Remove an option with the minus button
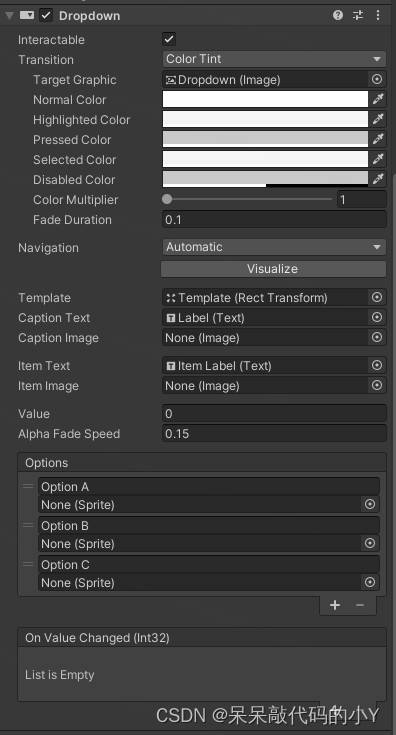This screenshot has width=396, height=735. click(x=360, y=605)
